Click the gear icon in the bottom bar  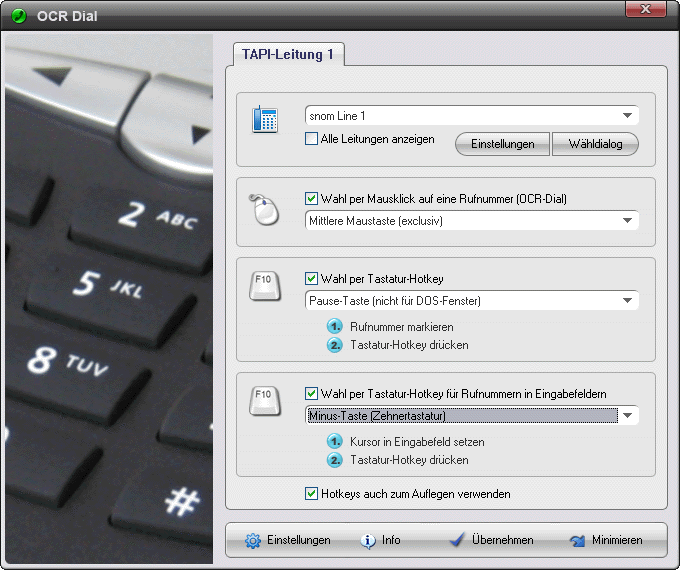pos(253,540)
